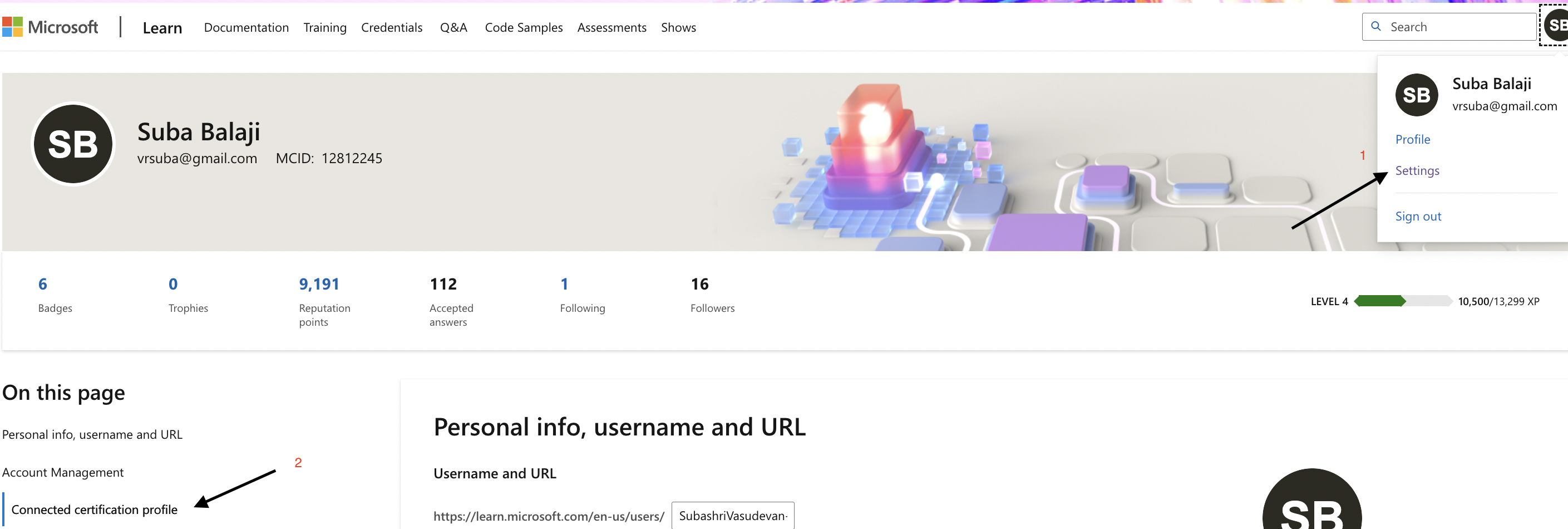Jump to Account Management section
The height and width of the screenshot is (529, 1568).
point(63,472)
